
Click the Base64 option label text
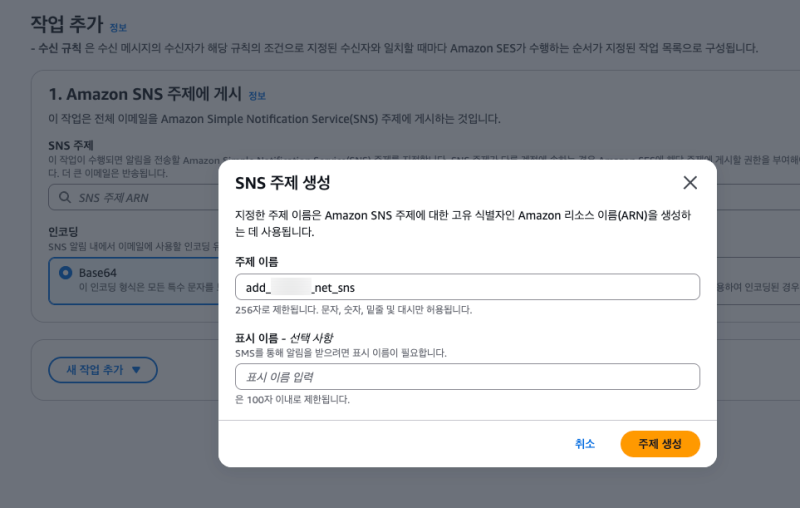point(99,272)
